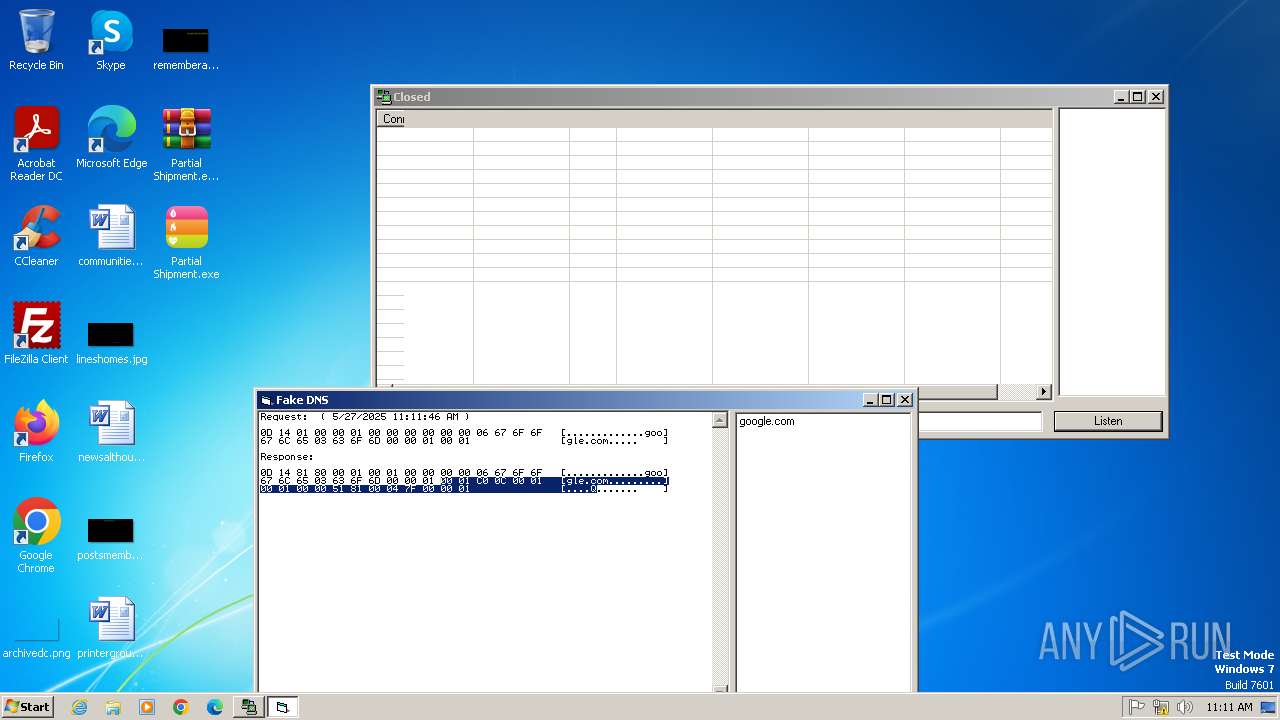This screenshot has width=1280, height=720.
Task: Launch Google Chrome desktop shortcut
Action: (36, 536)
